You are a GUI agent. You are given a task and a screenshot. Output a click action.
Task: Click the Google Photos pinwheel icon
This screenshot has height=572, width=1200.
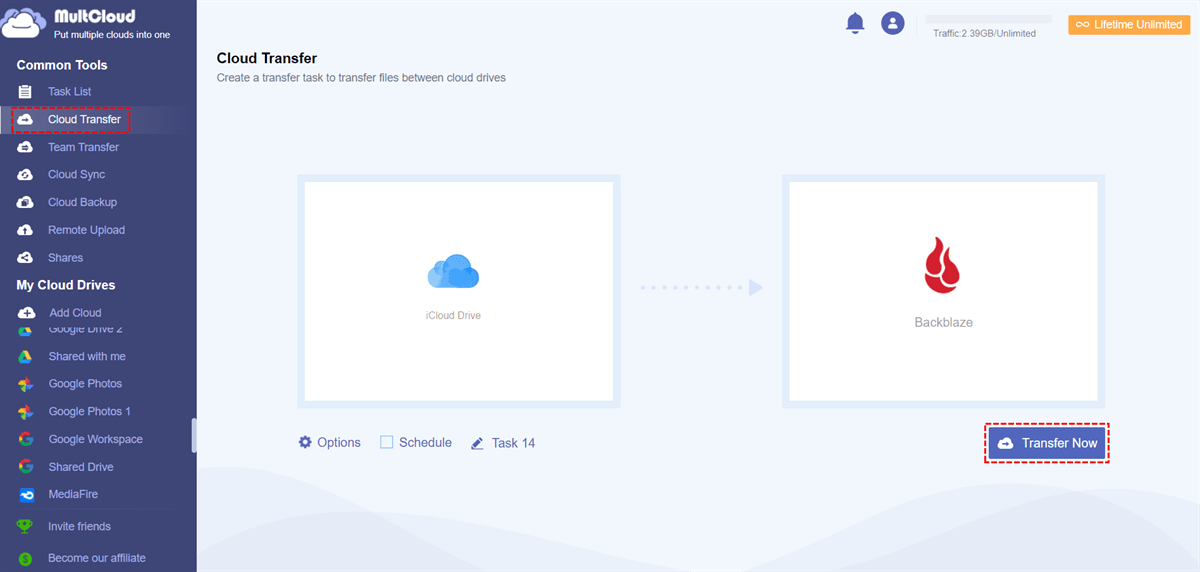tap(27, 384)
